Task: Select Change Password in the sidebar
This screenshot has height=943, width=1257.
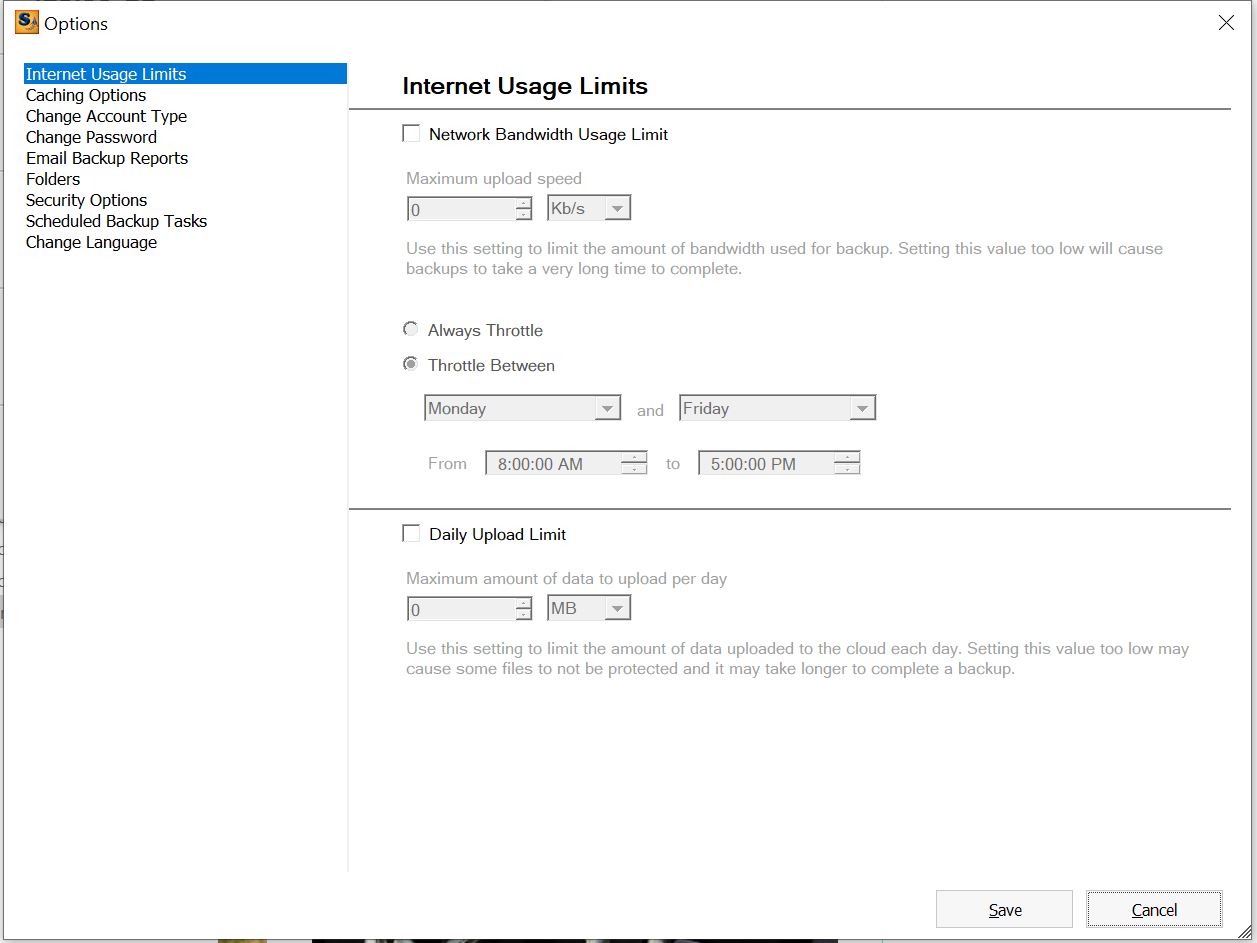Action: coord(91,137)
